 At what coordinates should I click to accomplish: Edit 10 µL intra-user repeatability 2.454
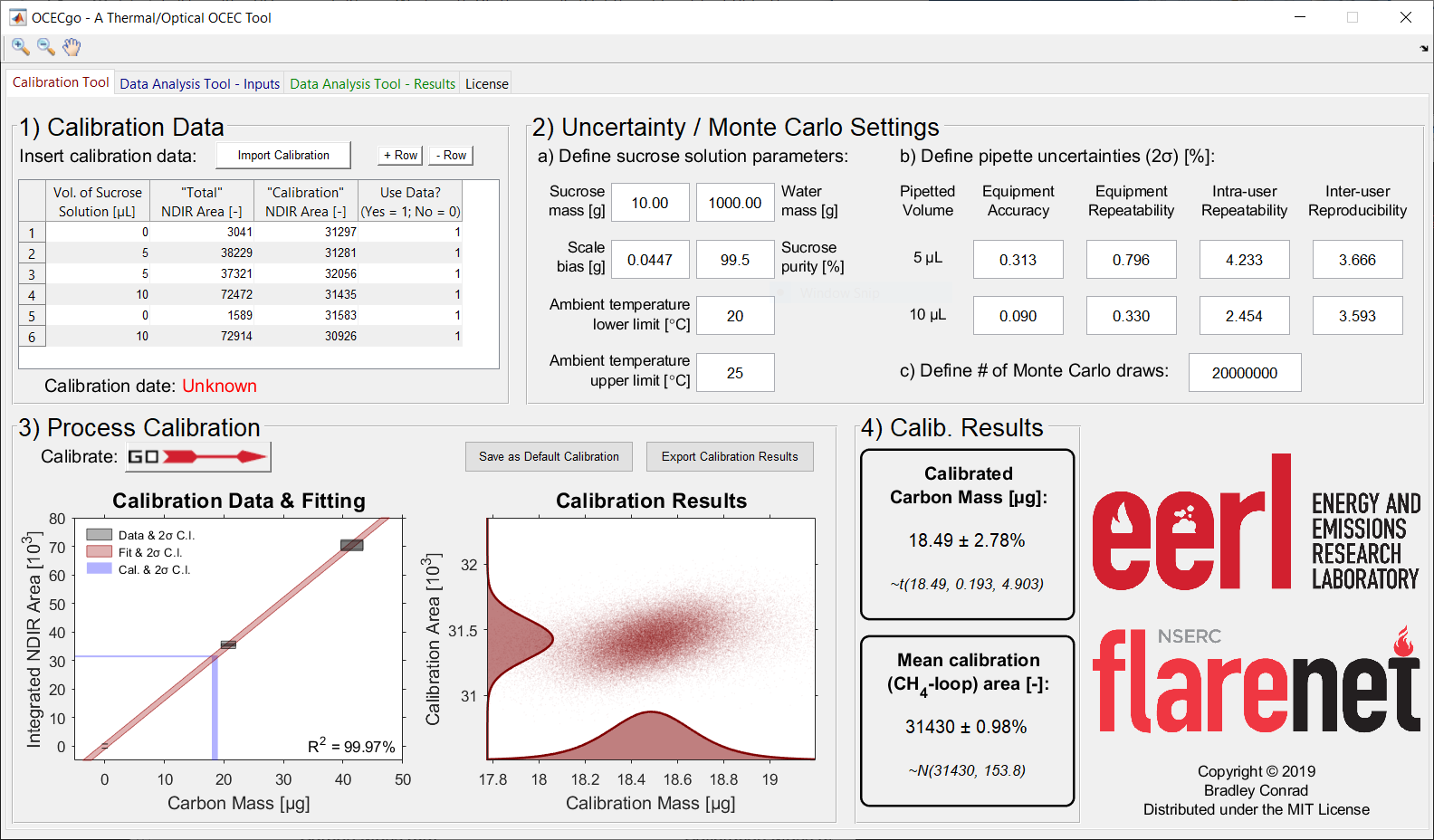[x=1245, y=316]
